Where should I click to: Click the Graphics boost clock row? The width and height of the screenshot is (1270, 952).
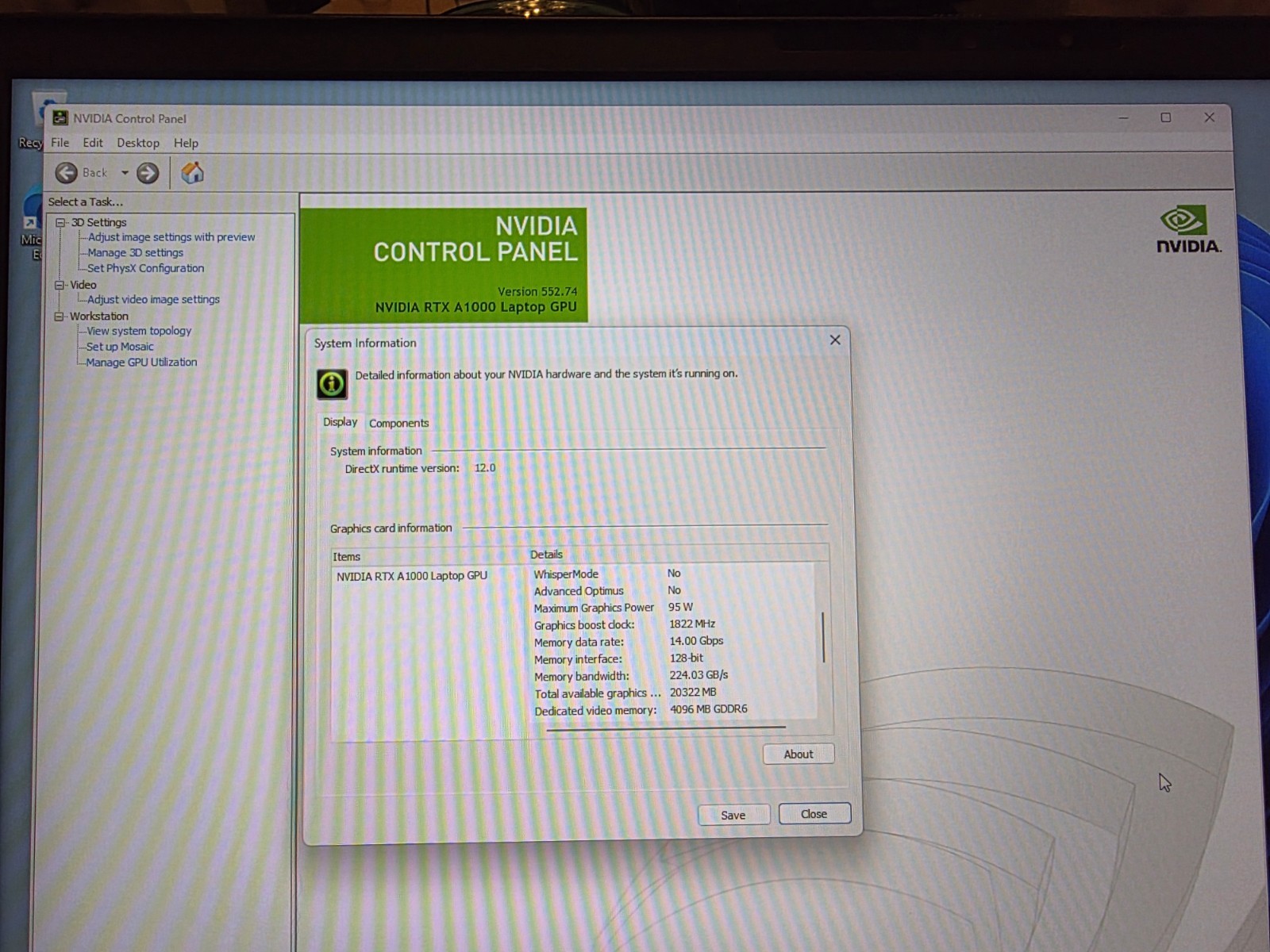(x=624, y=625)
